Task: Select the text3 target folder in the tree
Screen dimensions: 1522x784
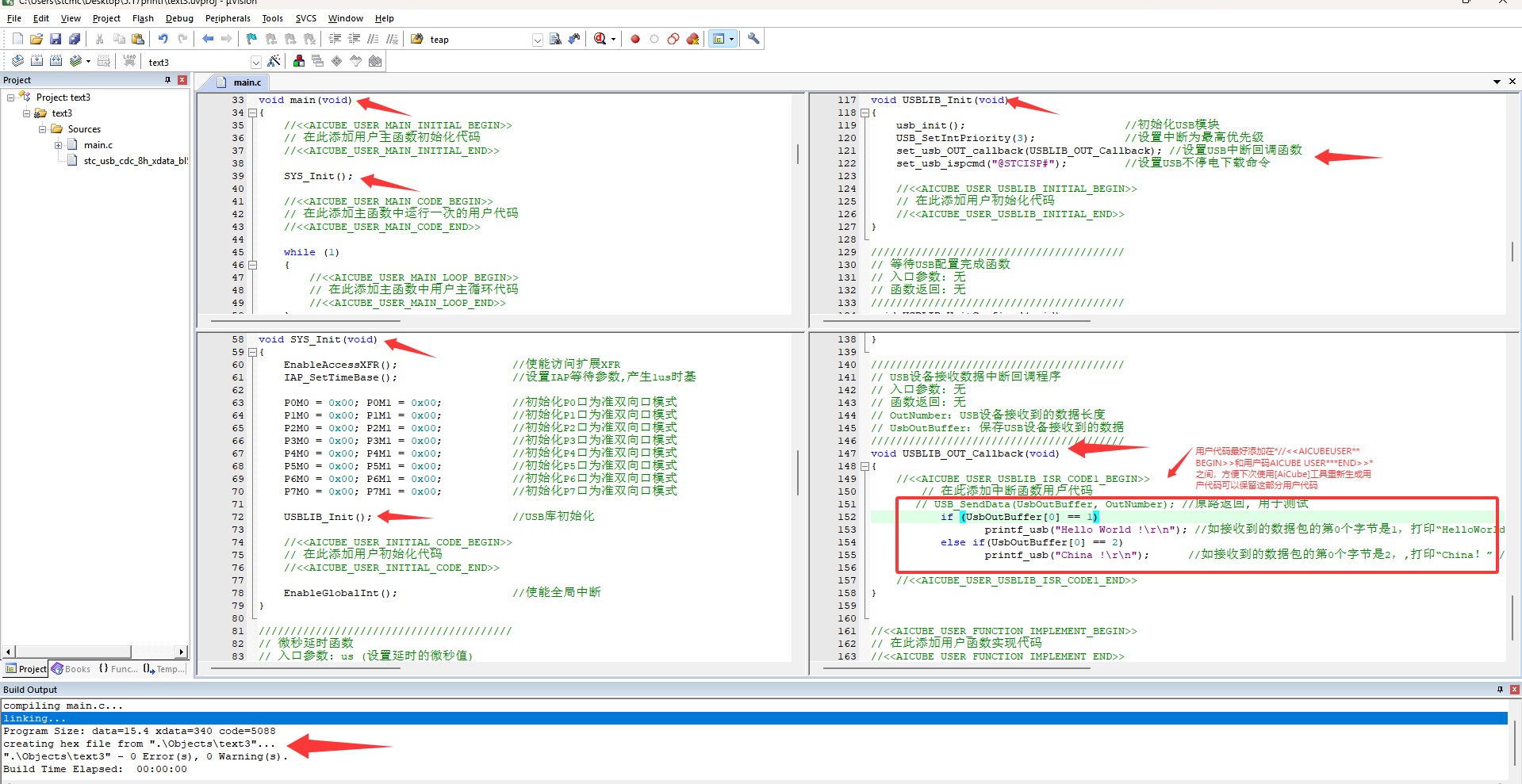Action: tap(62, 113)
